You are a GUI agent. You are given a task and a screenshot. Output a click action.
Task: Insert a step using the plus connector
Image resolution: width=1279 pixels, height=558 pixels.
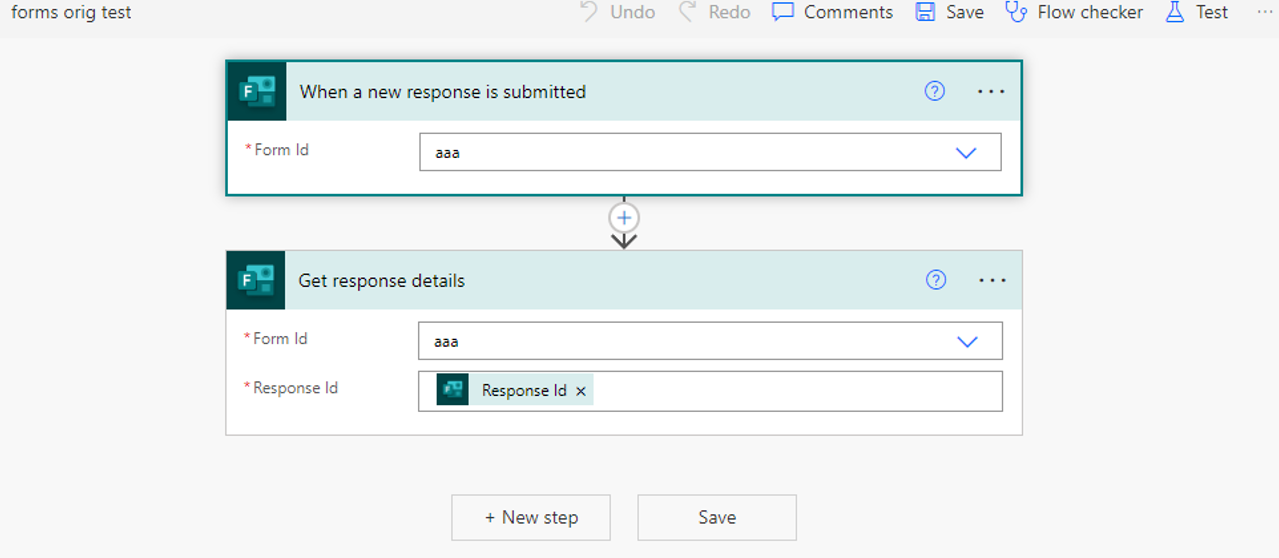(x=624, y=217)
